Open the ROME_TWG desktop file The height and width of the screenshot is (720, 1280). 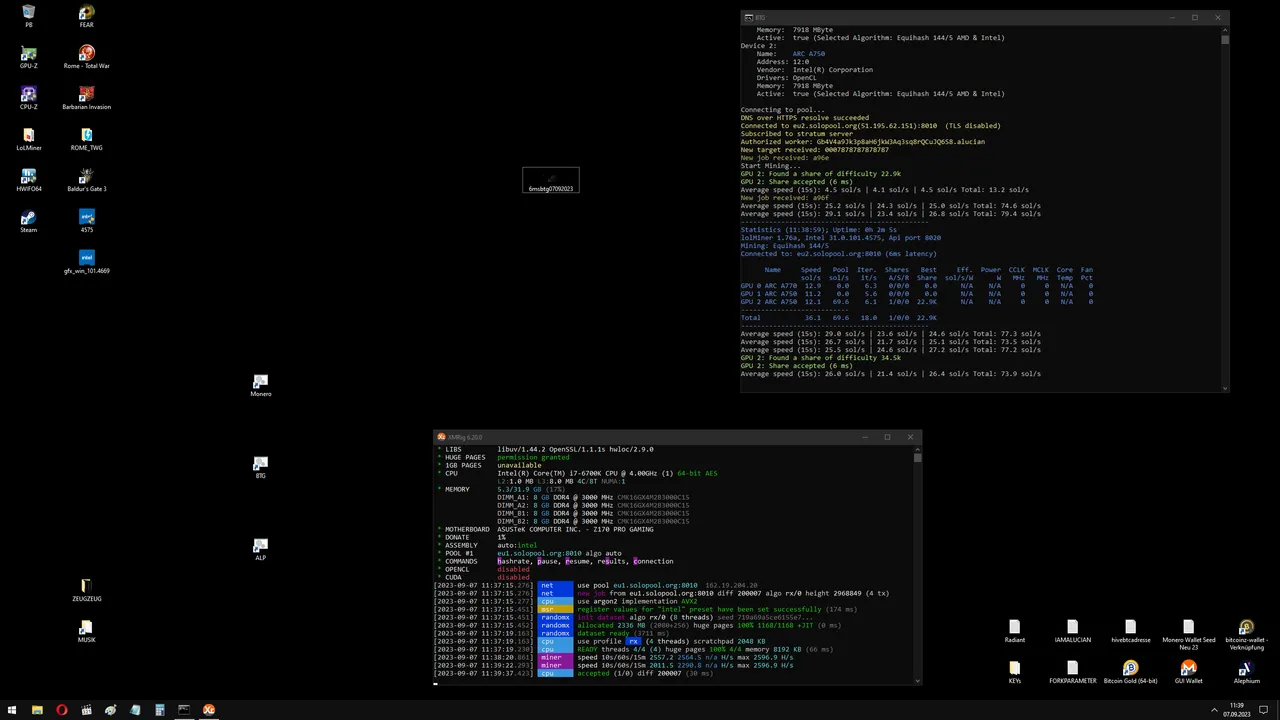[x=86, y=138]
